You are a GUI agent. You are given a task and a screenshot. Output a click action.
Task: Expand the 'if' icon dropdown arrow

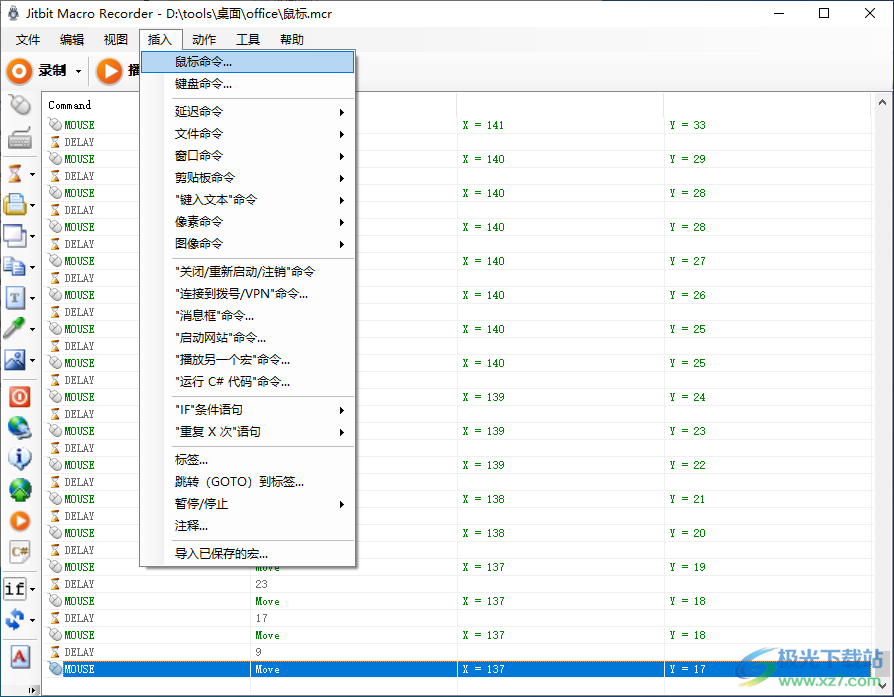point(32,589)
